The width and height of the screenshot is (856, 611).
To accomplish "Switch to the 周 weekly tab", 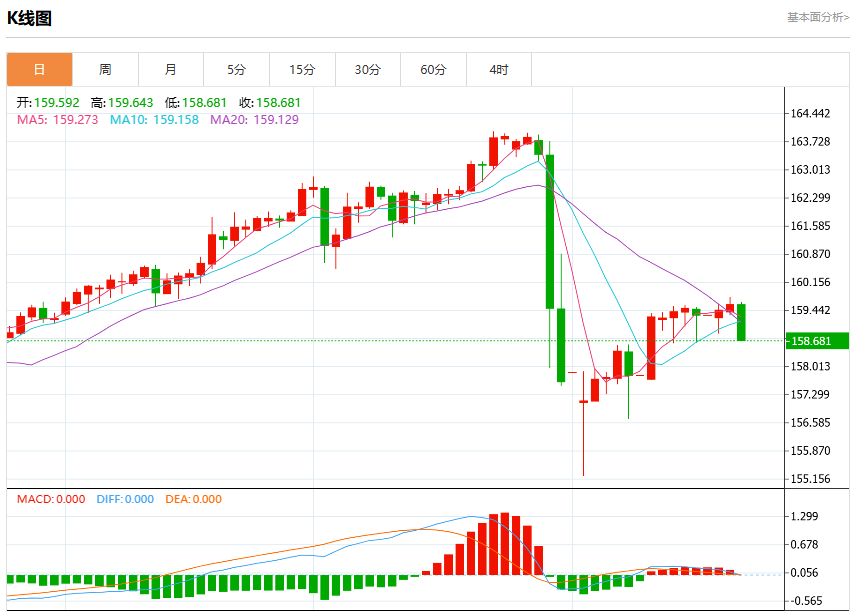I will click(x=105, y=69).
